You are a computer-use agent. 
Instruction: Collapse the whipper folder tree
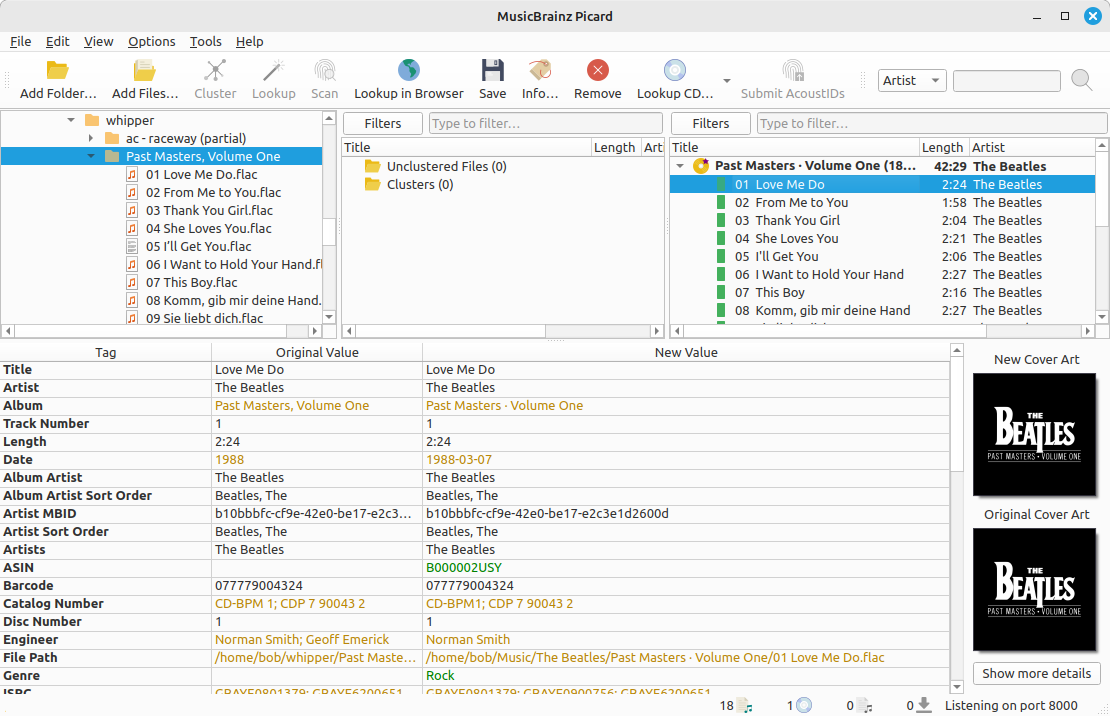tap(71, 120)
